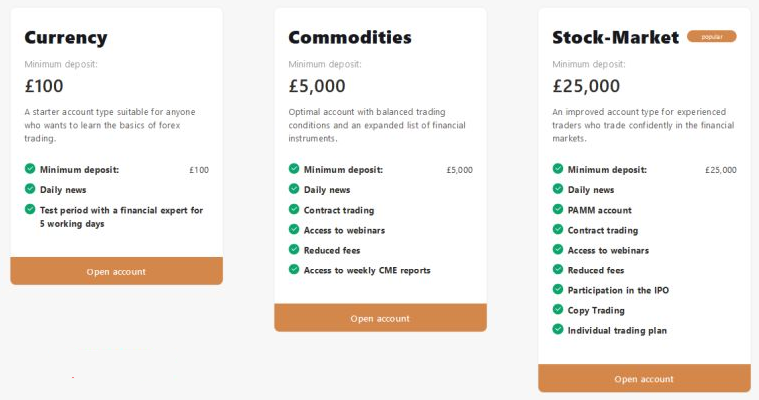
Task: Open account under Currency plan
Action: coord(116,271)
